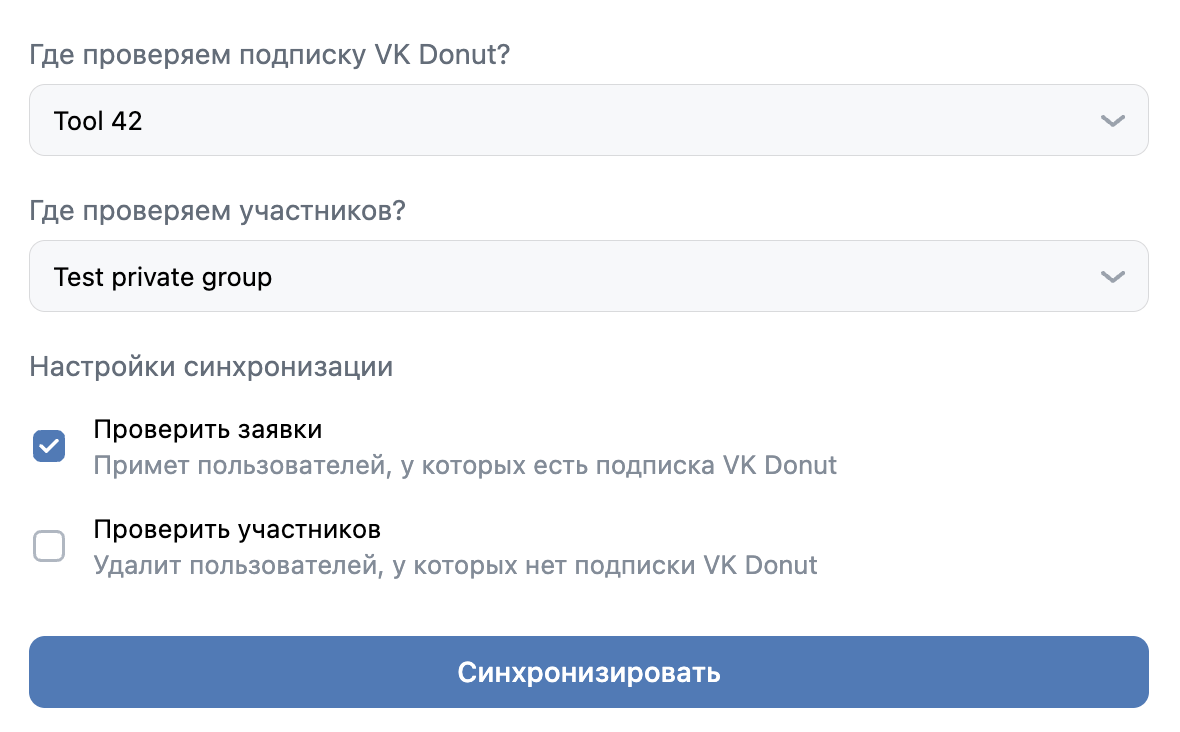Click the 'Где проверяем подписку VK Donut?' label
The width and height of the screenshot is (1180, 732).
coord(270,55)
